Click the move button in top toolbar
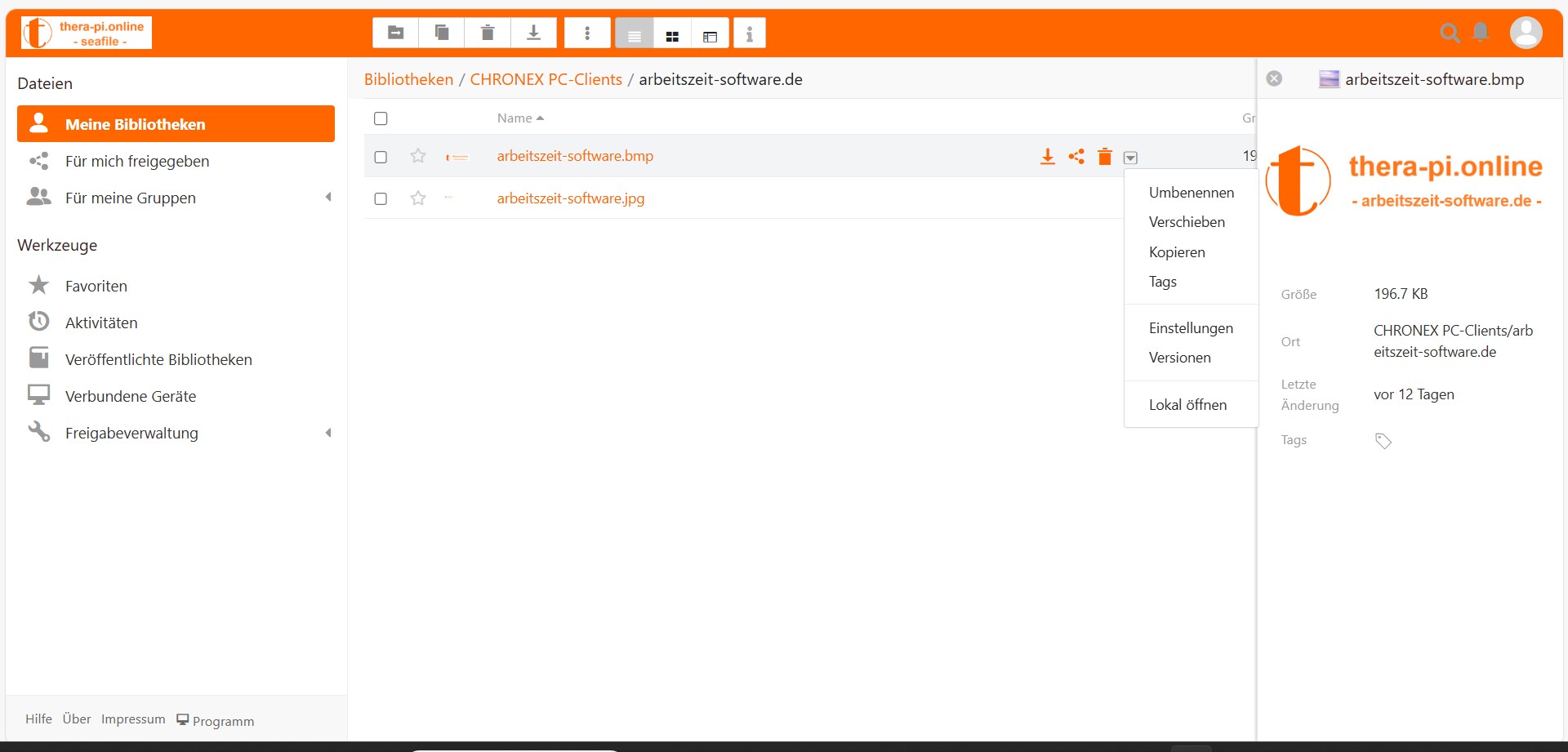Viewport: 1568px width, 752px height. 395,33
